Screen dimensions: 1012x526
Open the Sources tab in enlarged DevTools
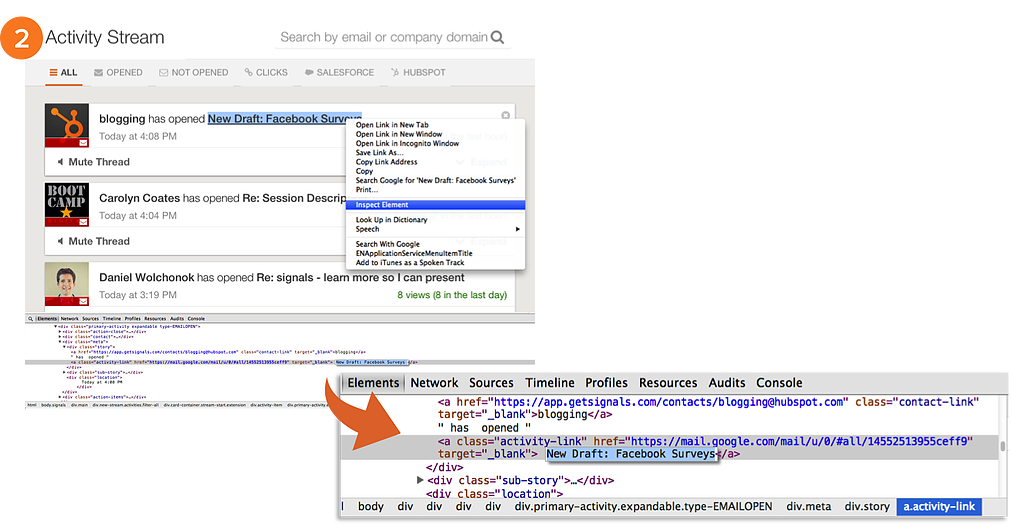(491, 383)
